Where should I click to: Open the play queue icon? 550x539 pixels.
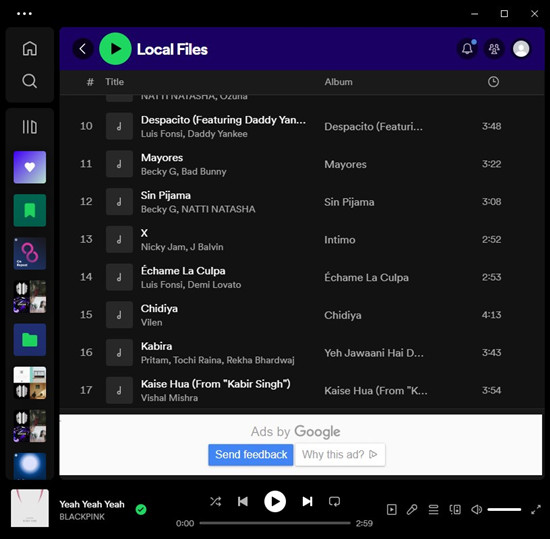pyautogui.click(x=434, y=510)
